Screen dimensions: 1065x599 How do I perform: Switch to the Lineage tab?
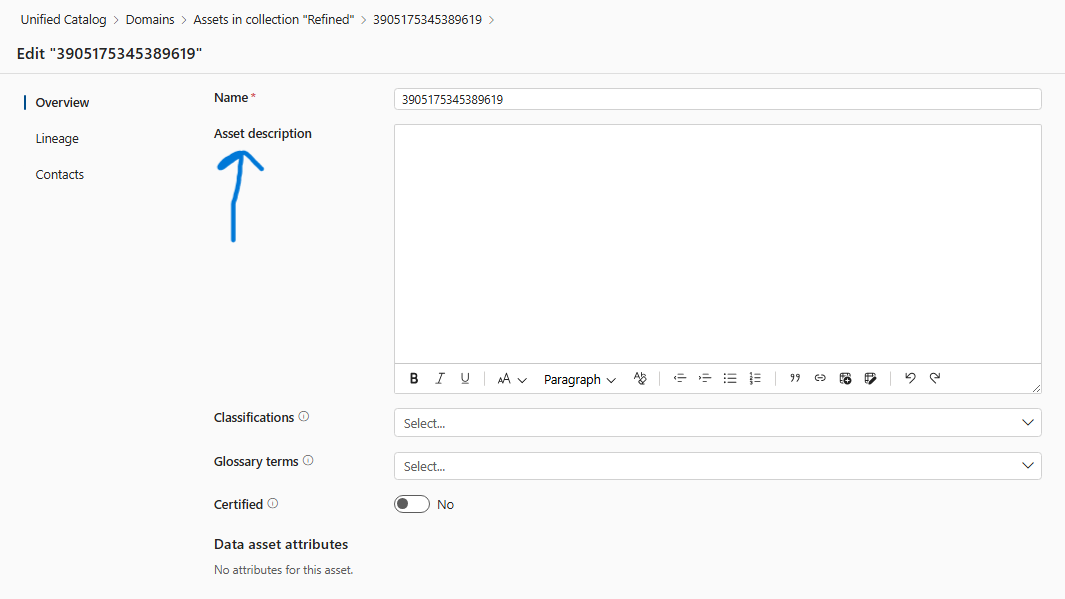pyautogui.click(x=57, y=139)
